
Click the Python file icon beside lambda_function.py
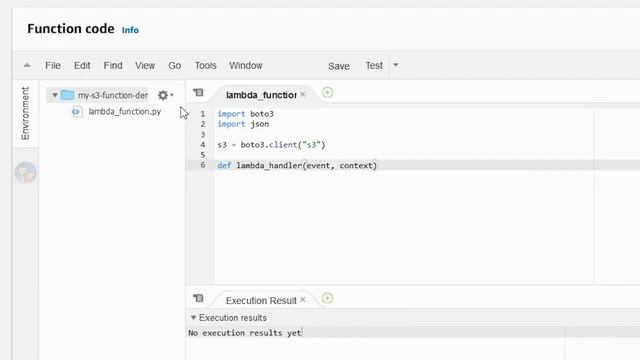click(x=77, y=111)
